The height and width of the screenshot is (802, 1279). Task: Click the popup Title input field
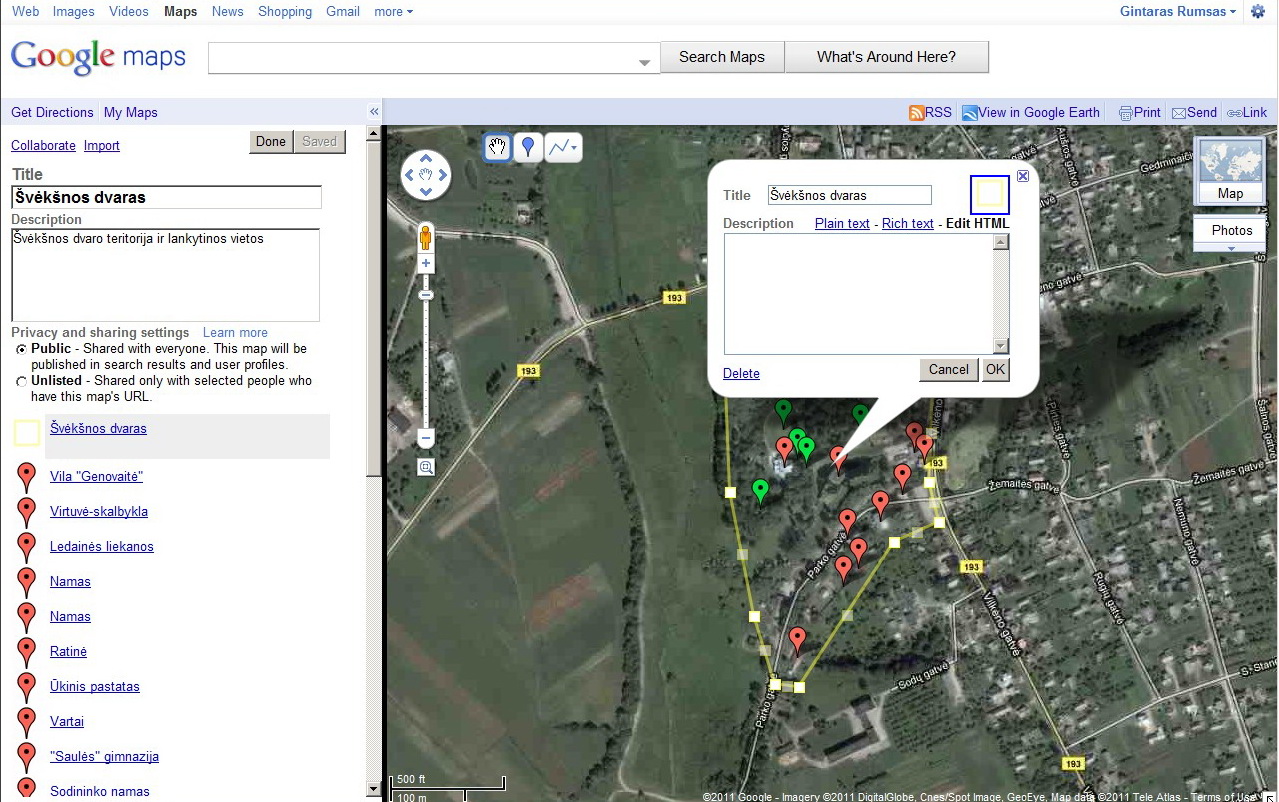(849, 196)
